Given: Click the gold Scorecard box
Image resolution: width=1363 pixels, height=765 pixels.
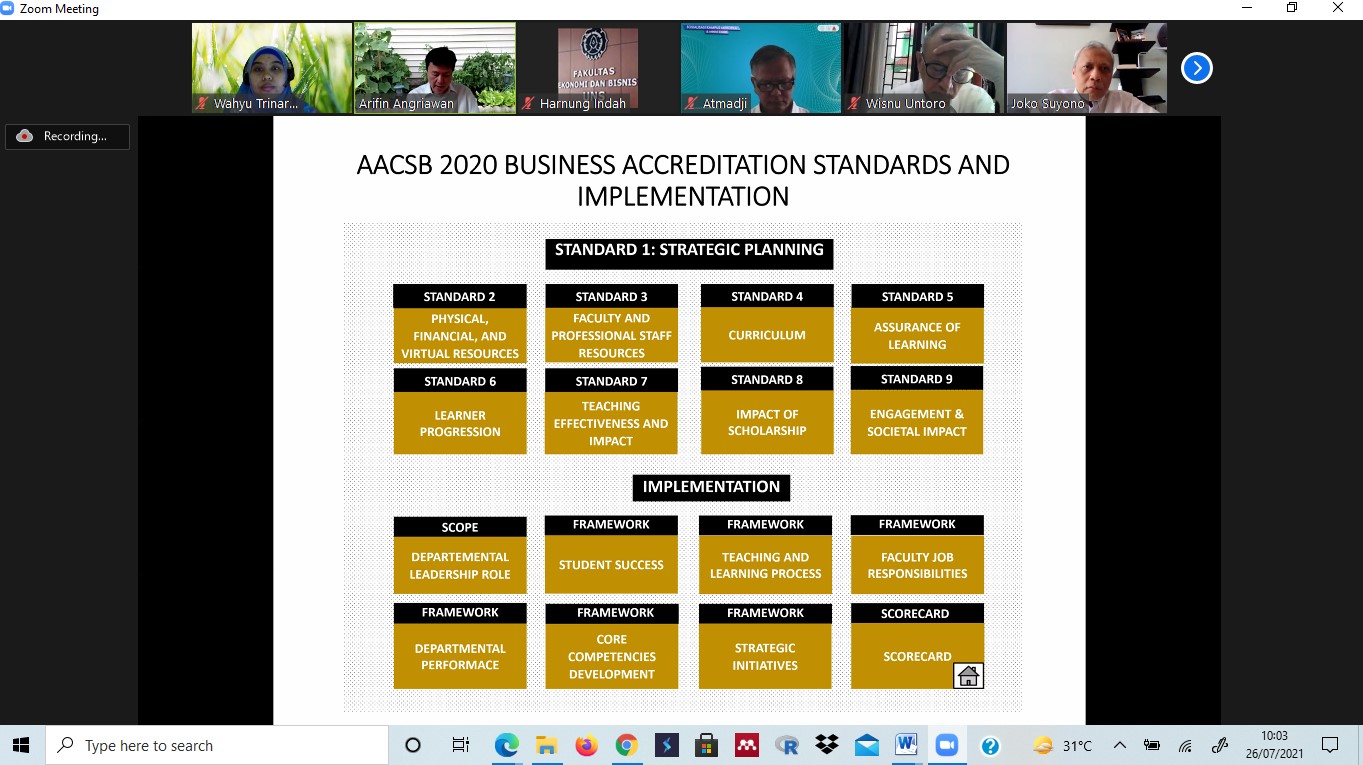Looking at the screenshot, I should [x=917, y=656].
